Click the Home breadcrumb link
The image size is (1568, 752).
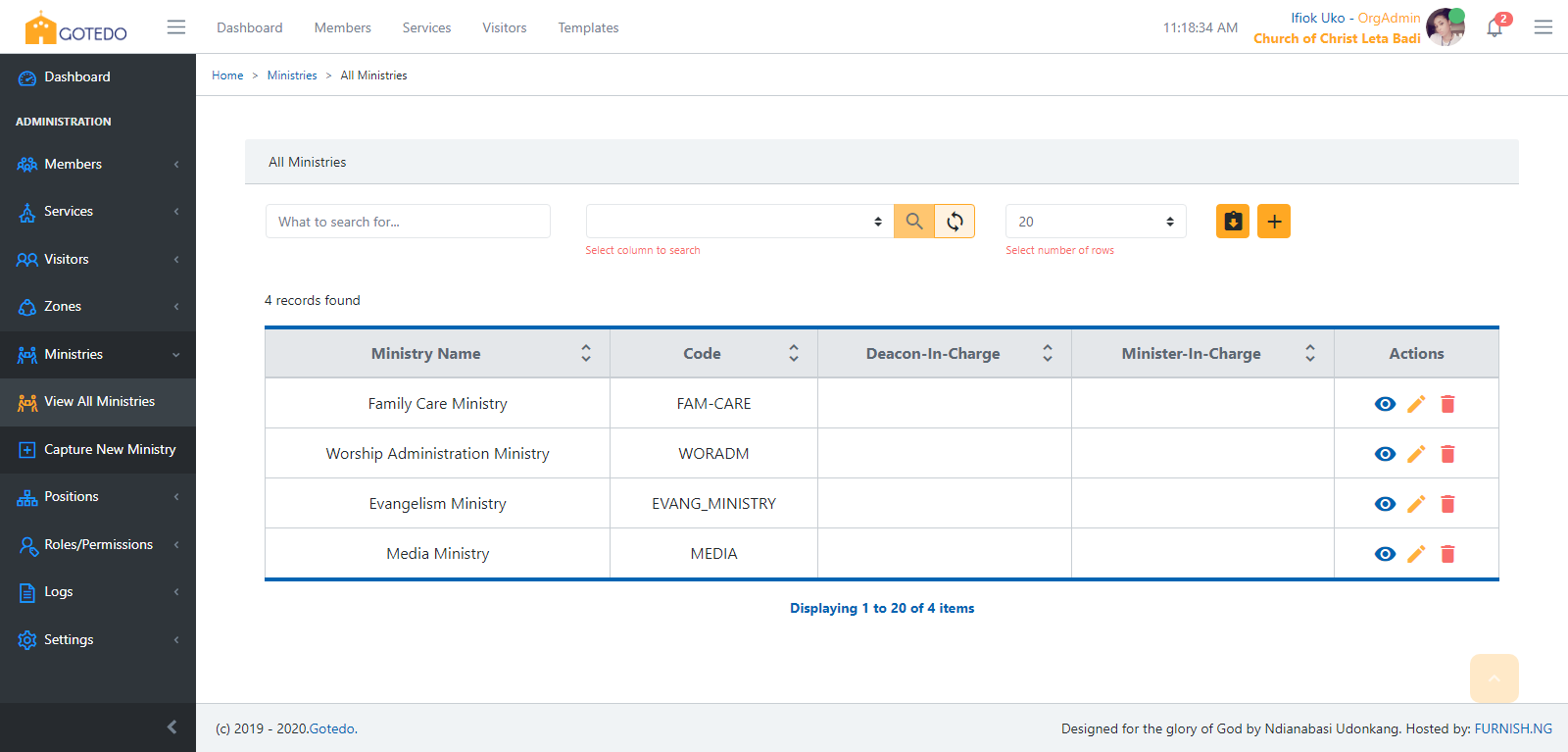(227, 75)
